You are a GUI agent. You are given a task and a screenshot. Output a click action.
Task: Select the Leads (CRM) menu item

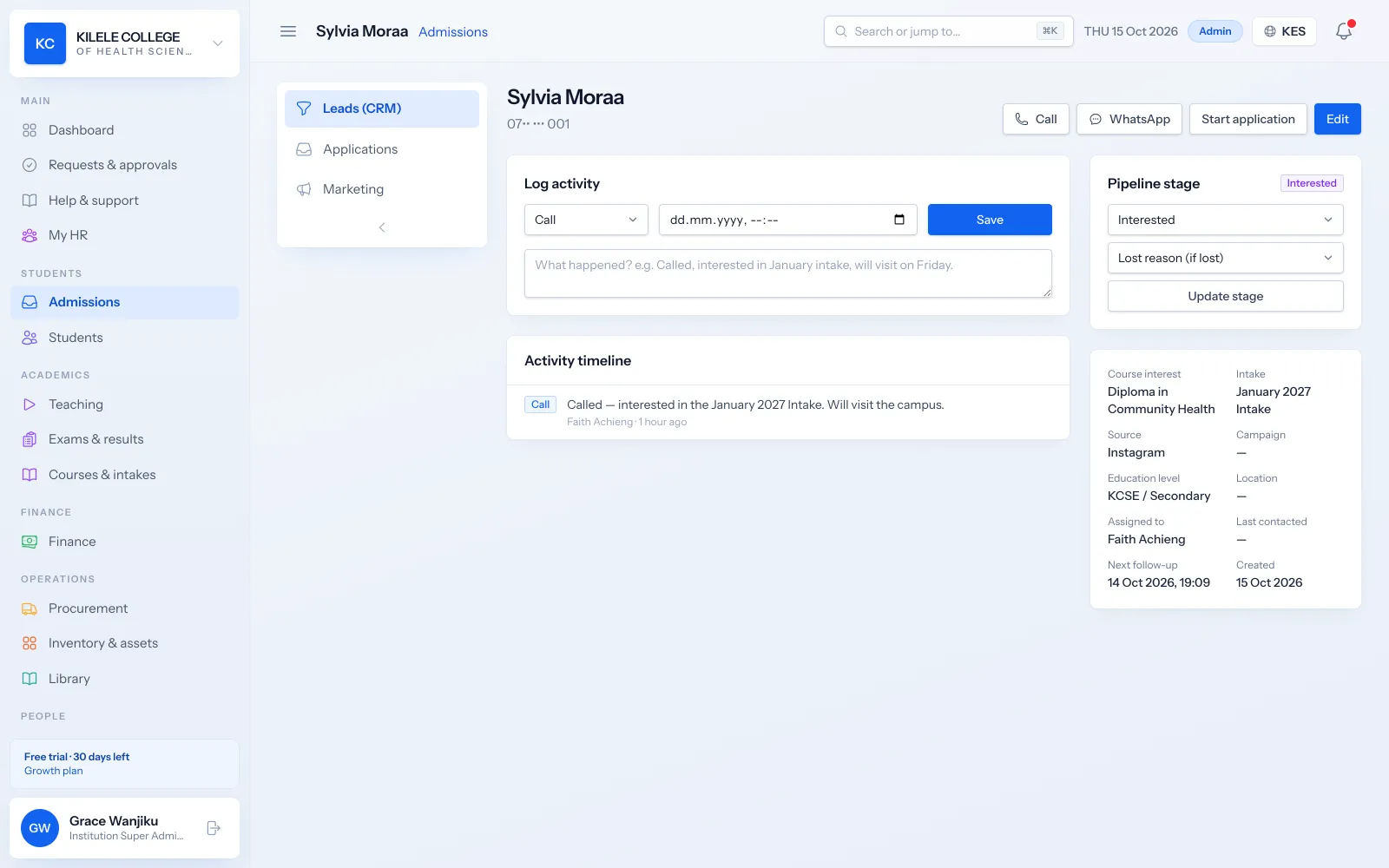382,108
